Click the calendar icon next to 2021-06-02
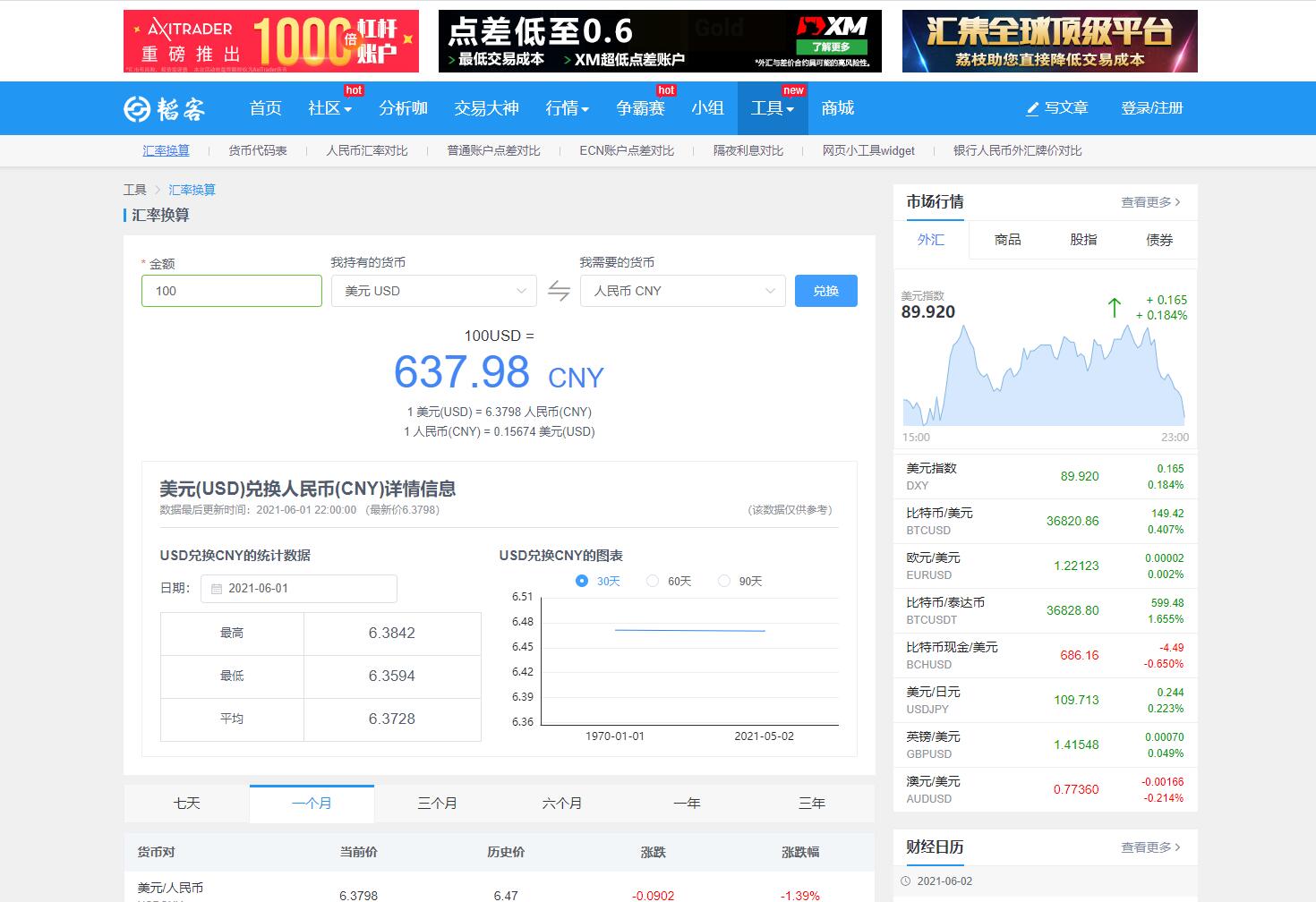The width and height of the screenshot is (1316, 902). click(x=907, y=881)
